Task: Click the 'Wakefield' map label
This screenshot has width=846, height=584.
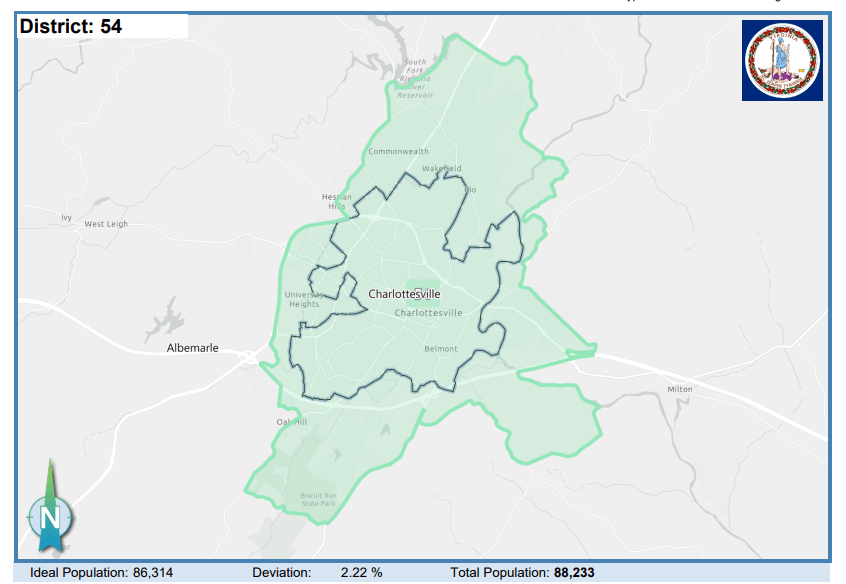Action: [441, 168]
